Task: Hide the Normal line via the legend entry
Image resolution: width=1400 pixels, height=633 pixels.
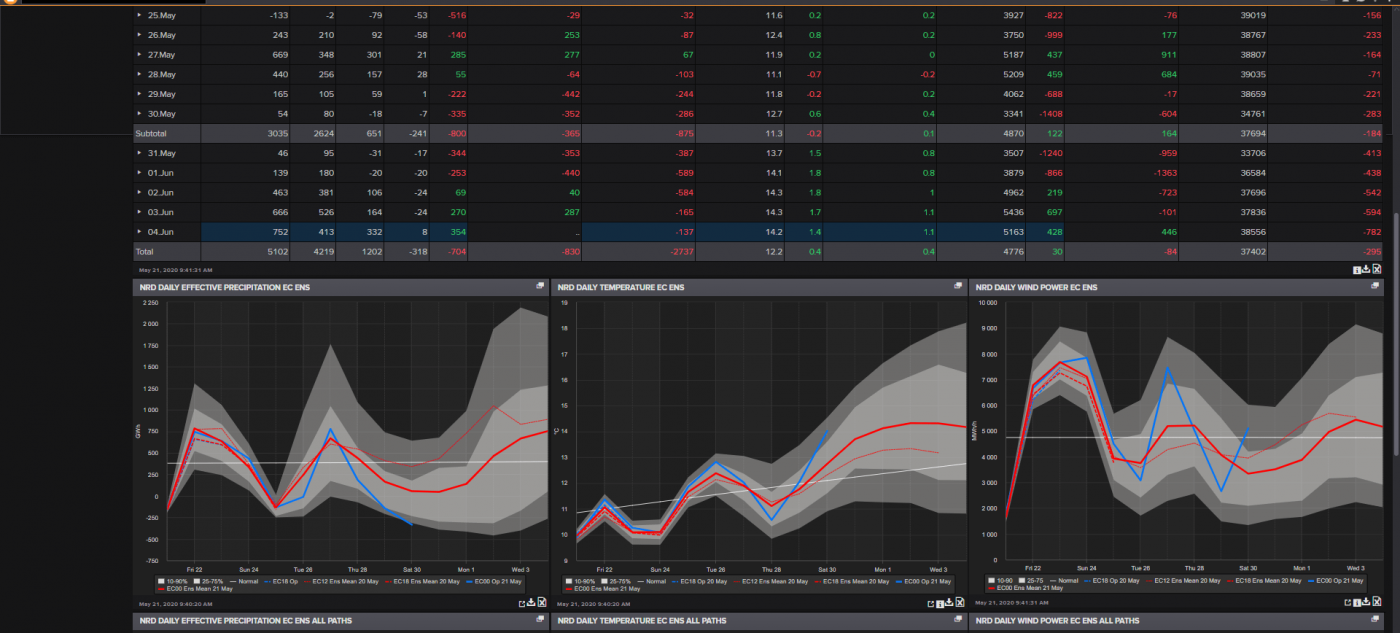Action: coord(250,582)
